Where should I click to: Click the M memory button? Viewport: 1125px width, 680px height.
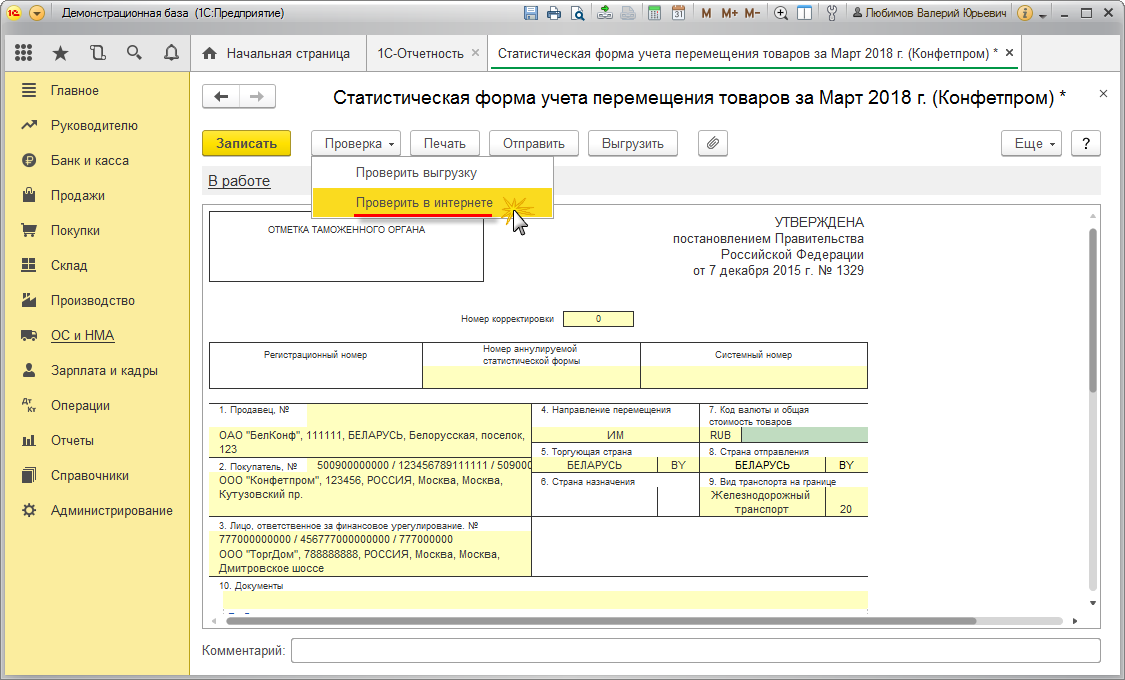point(707,13)
